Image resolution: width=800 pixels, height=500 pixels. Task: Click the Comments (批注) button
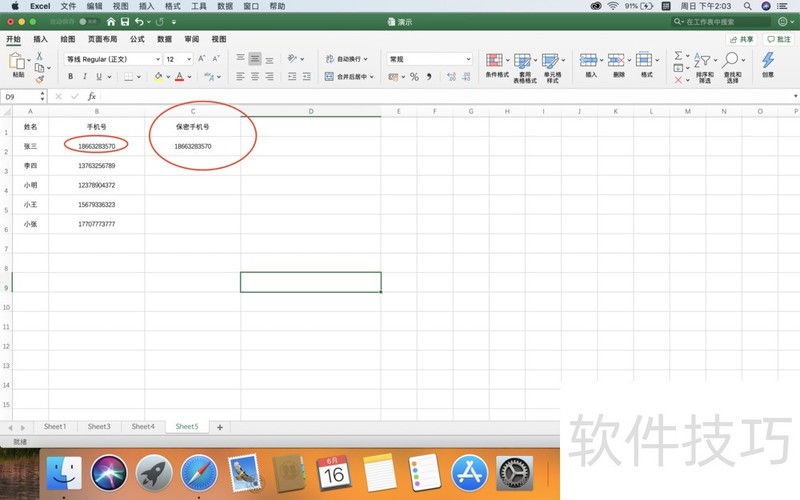coord(777,39)
